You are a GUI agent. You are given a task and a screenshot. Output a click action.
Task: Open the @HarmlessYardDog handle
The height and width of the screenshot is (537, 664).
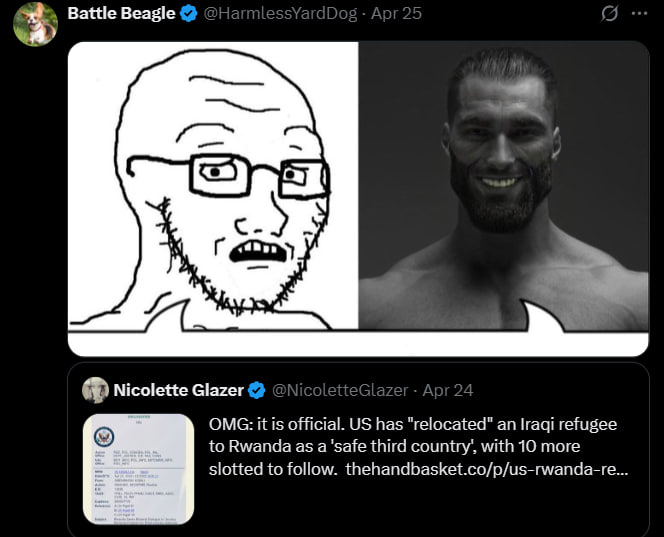tap(280, 14)
